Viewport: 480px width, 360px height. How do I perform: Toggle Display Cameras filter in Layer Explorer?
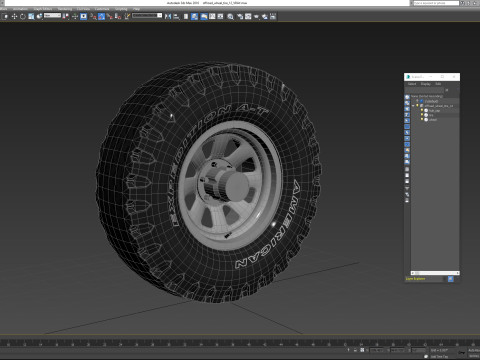point(407,115)
